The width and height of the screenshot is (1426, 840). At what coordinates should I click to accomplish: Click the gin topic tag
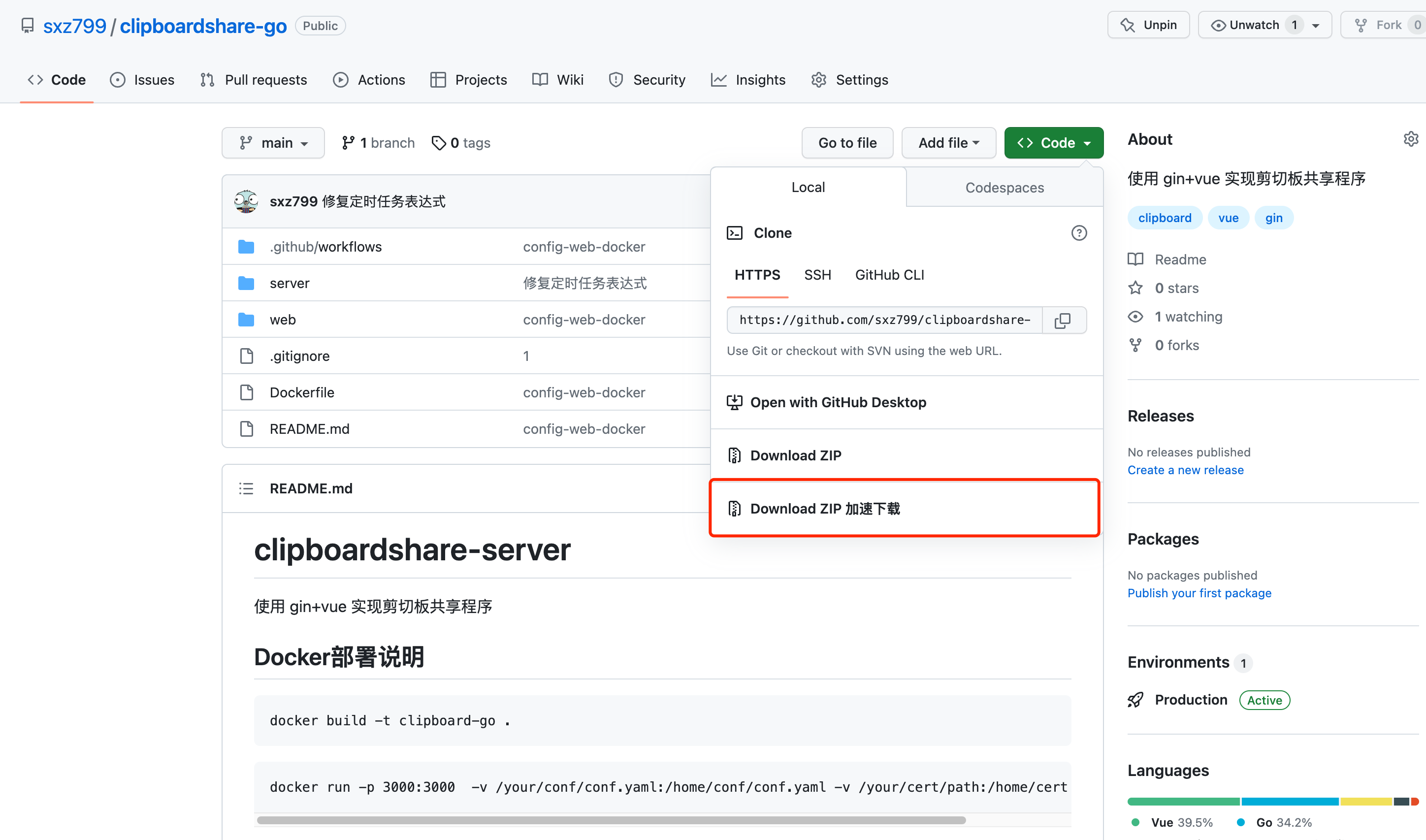pos(1274,218)
